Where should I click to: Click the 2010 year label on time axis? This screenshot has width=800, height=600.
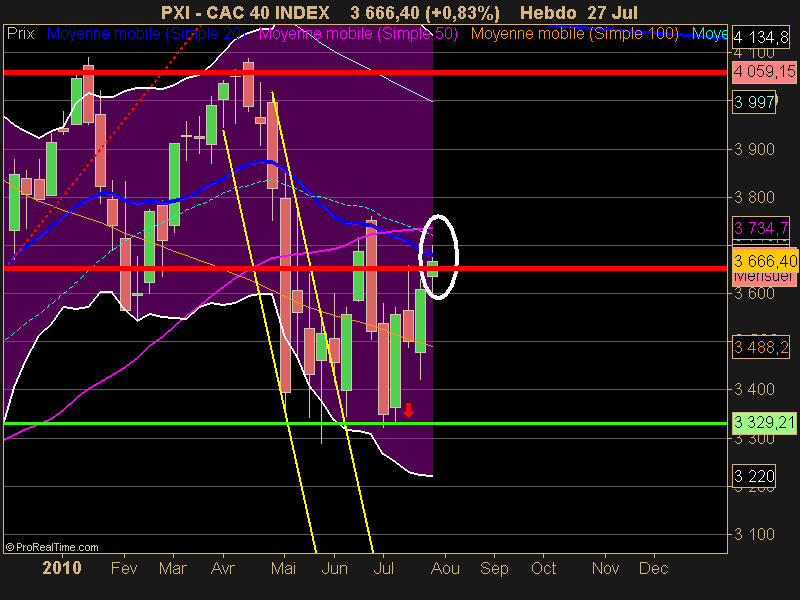(x=62, y=568)
